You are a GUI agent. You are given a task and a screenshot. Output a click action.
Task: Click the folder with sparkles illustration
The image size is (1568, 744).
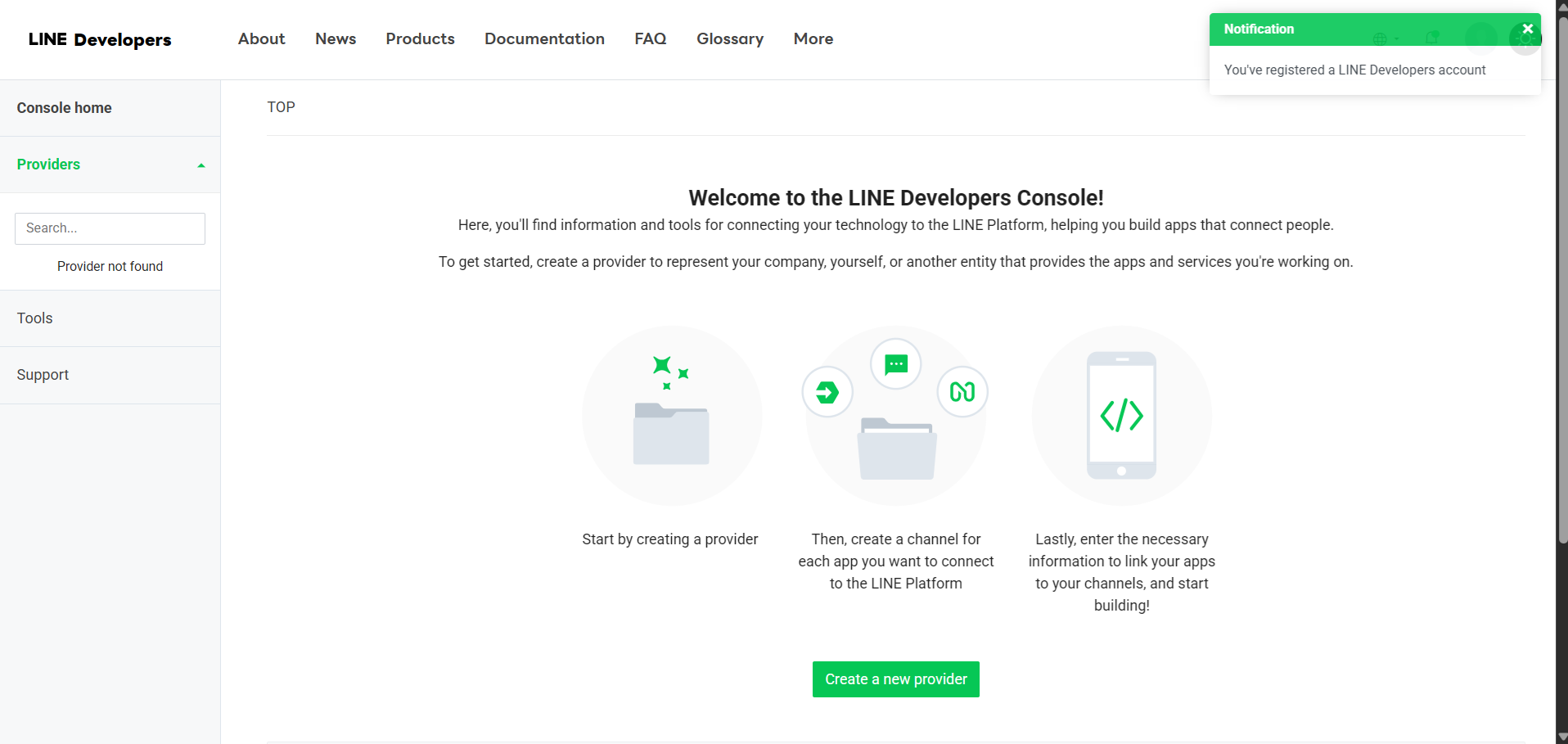pos(671,415)
